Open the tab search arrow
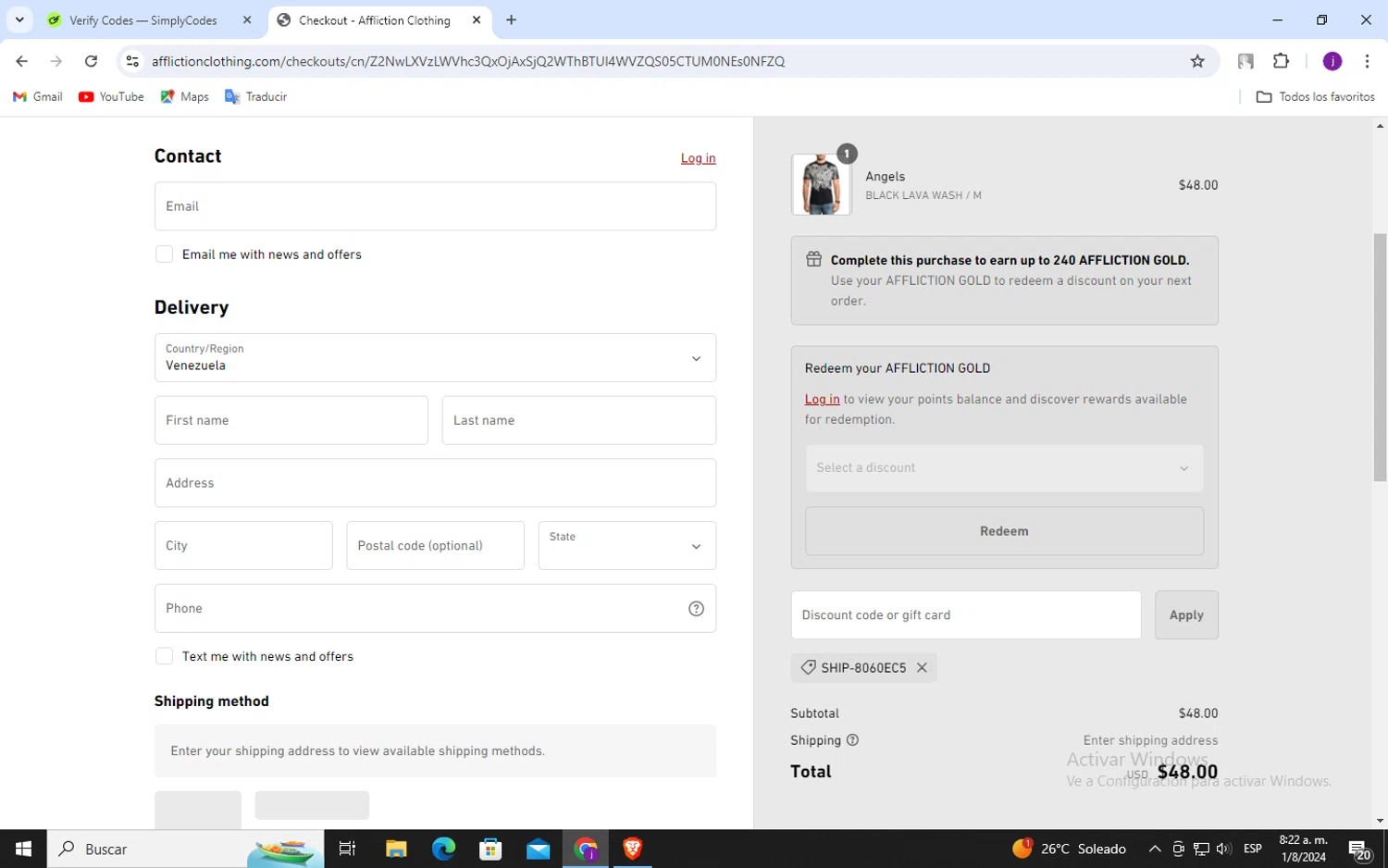 click(19, 19)
